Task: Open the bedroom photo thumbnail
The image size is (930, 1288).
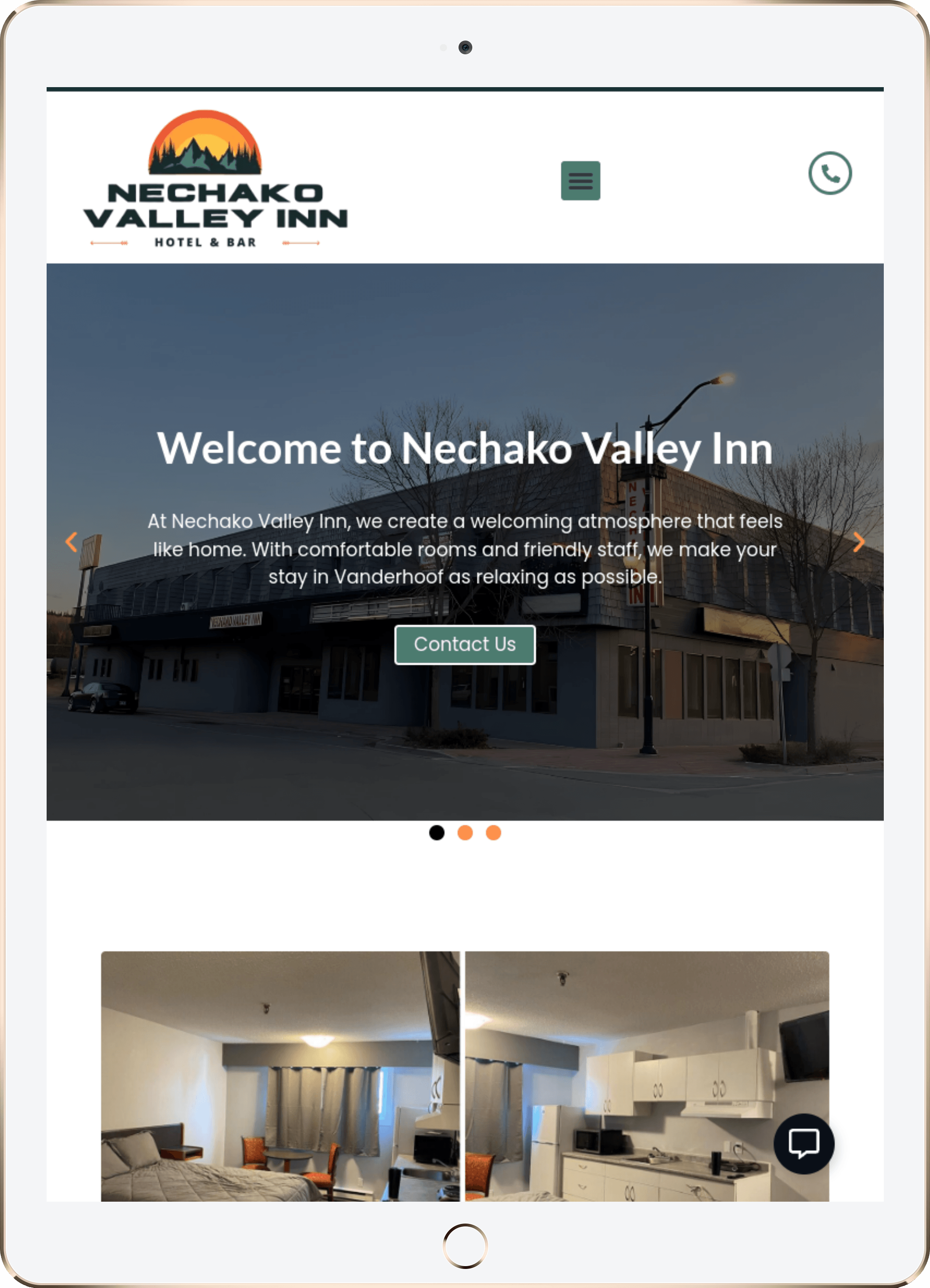Action: (x=280, y=1076)
